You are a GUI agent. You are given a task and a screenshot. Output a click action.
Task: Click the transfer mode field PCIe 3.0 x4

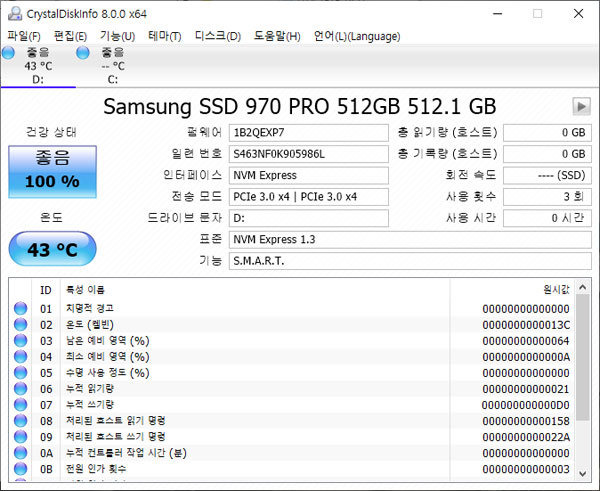(x=309, y=197)
